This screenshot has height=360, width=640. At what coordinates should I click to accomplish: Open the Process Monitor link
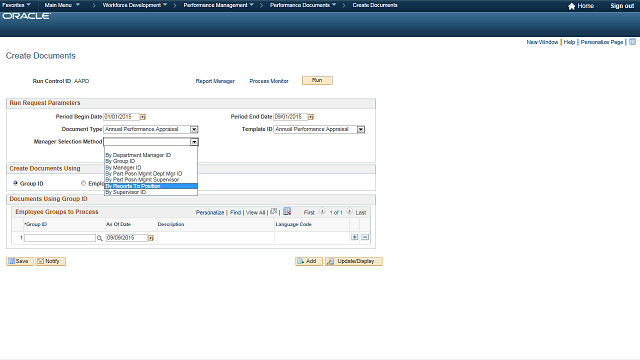click(x=269, y=81)
